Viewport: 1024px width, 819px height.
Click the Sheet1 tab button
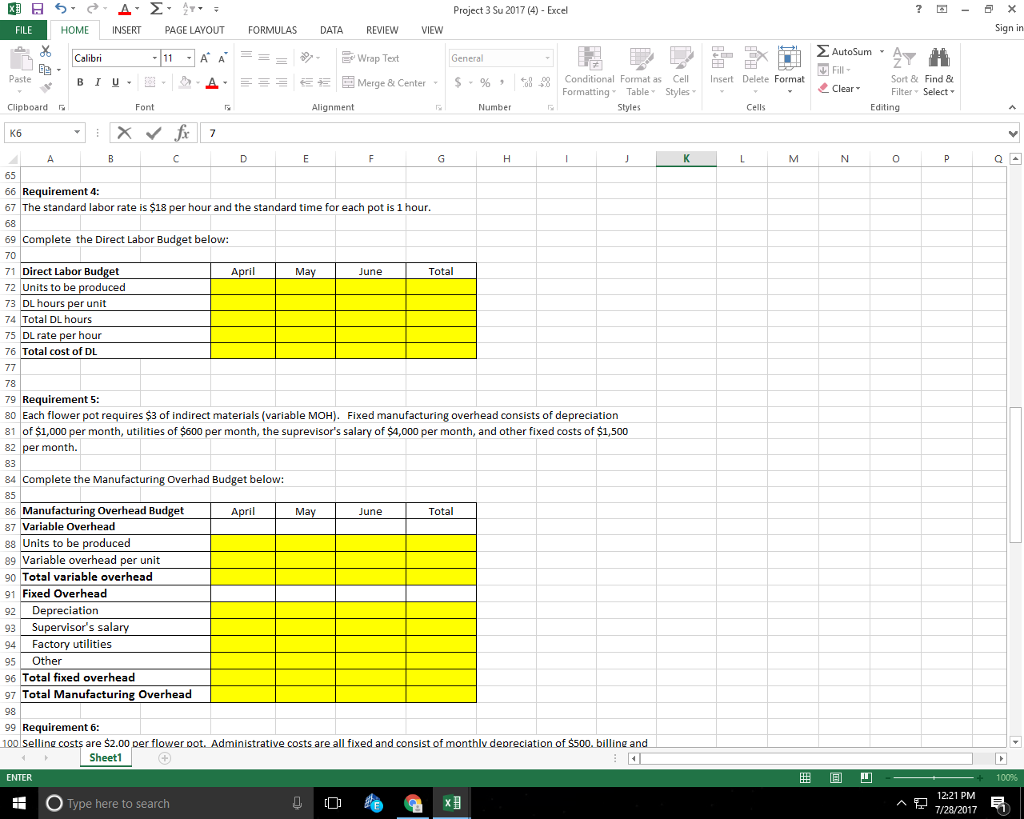(x=105, y=757)
